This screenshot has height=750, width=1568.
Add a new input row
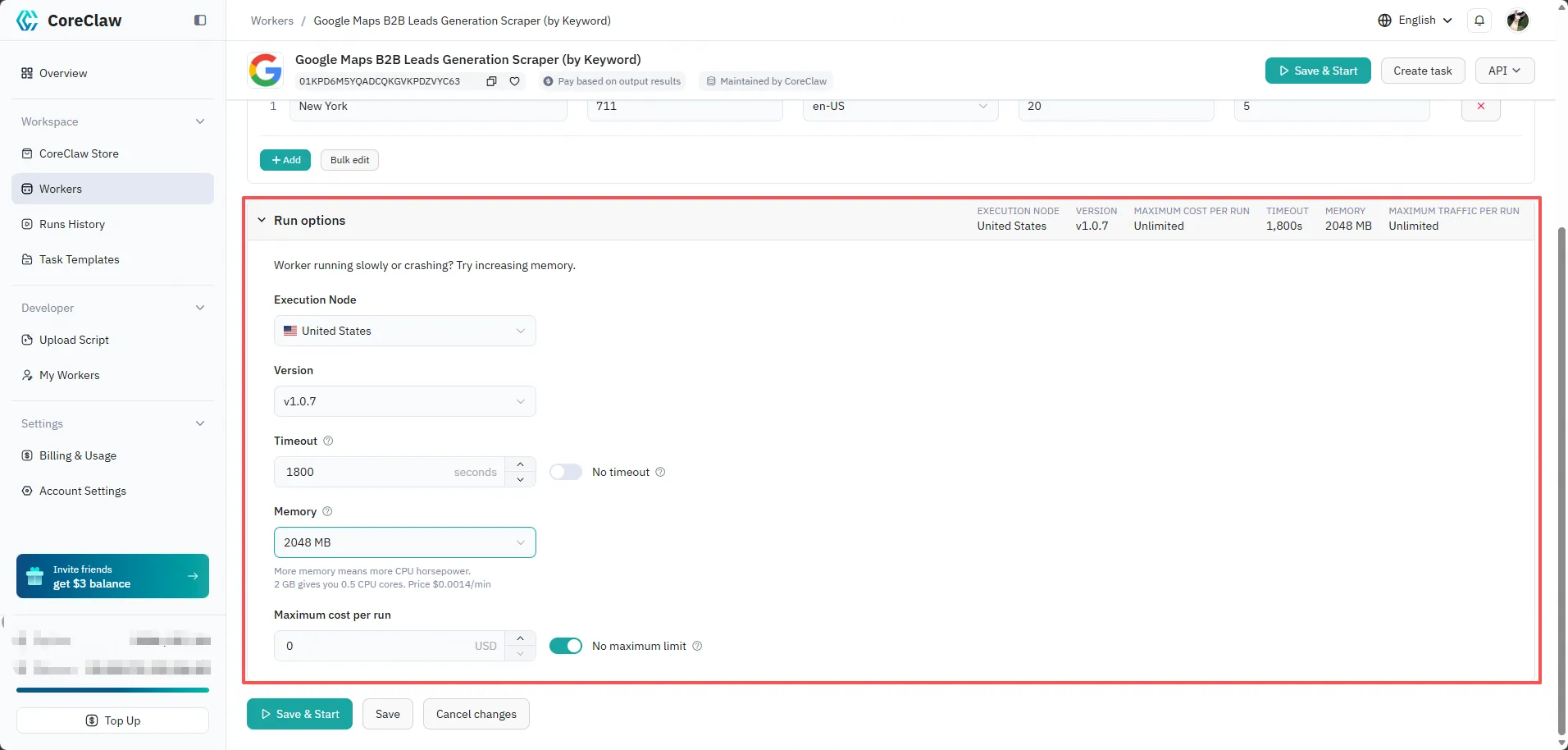coord(285,160)
